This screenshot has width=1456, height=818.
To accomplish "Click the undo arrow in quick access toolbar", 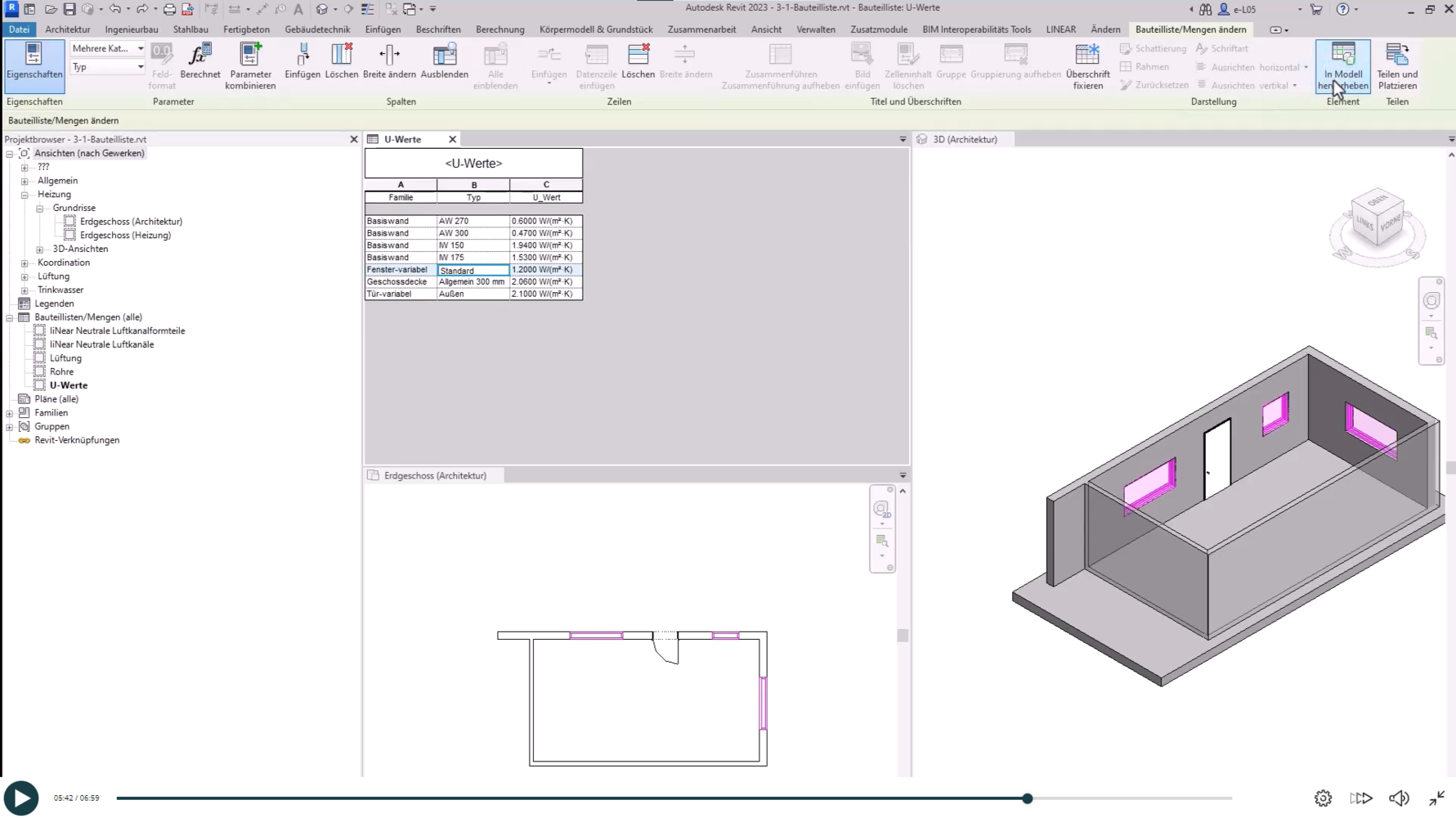I will click(114, 9).
